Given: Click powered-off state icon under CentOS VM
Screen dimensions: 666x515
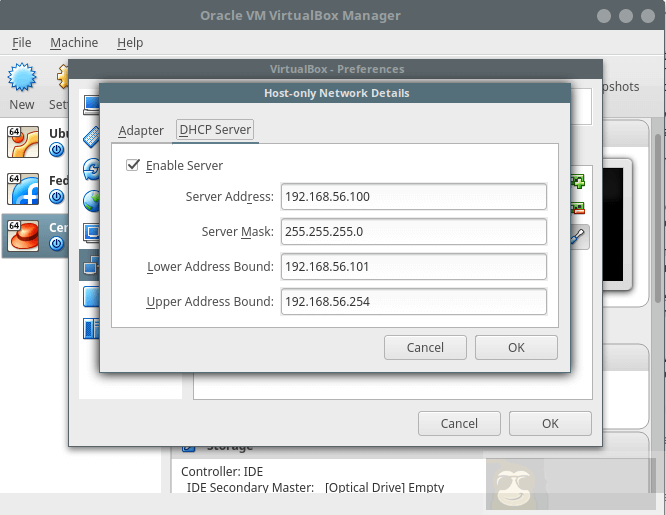Looking at the screenshot, I should tap(56, 243).
